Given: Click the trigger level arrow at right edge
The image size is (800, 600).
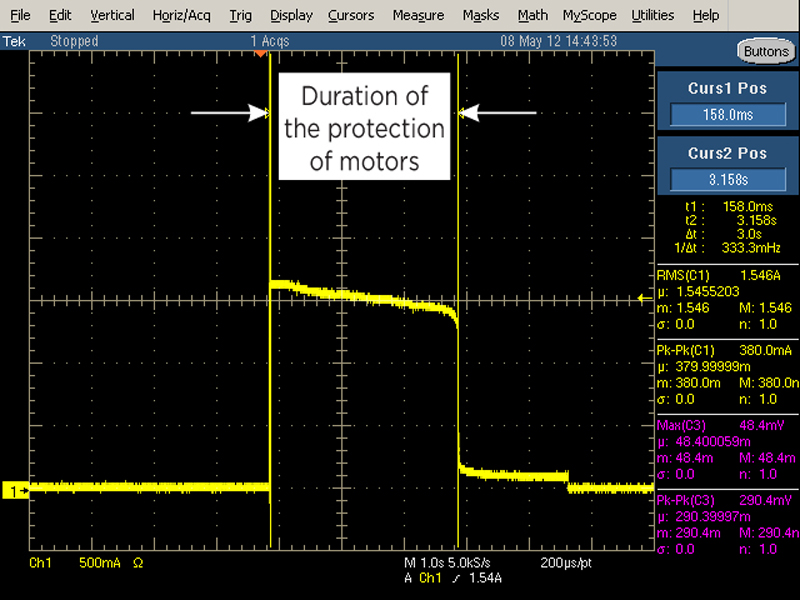Looking at the screenshot, I should point(645,298).
